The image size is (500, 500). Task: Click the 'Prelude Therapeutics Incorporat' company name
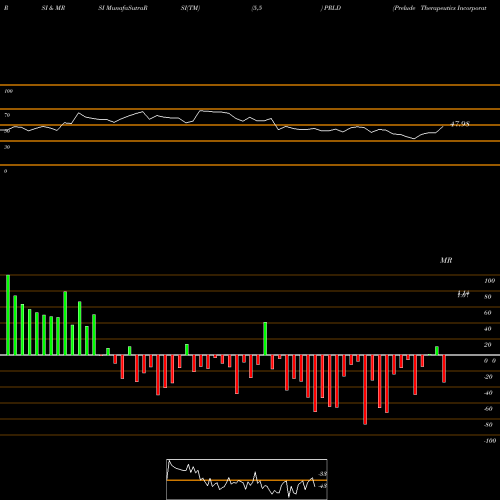(x=440, y=8)
